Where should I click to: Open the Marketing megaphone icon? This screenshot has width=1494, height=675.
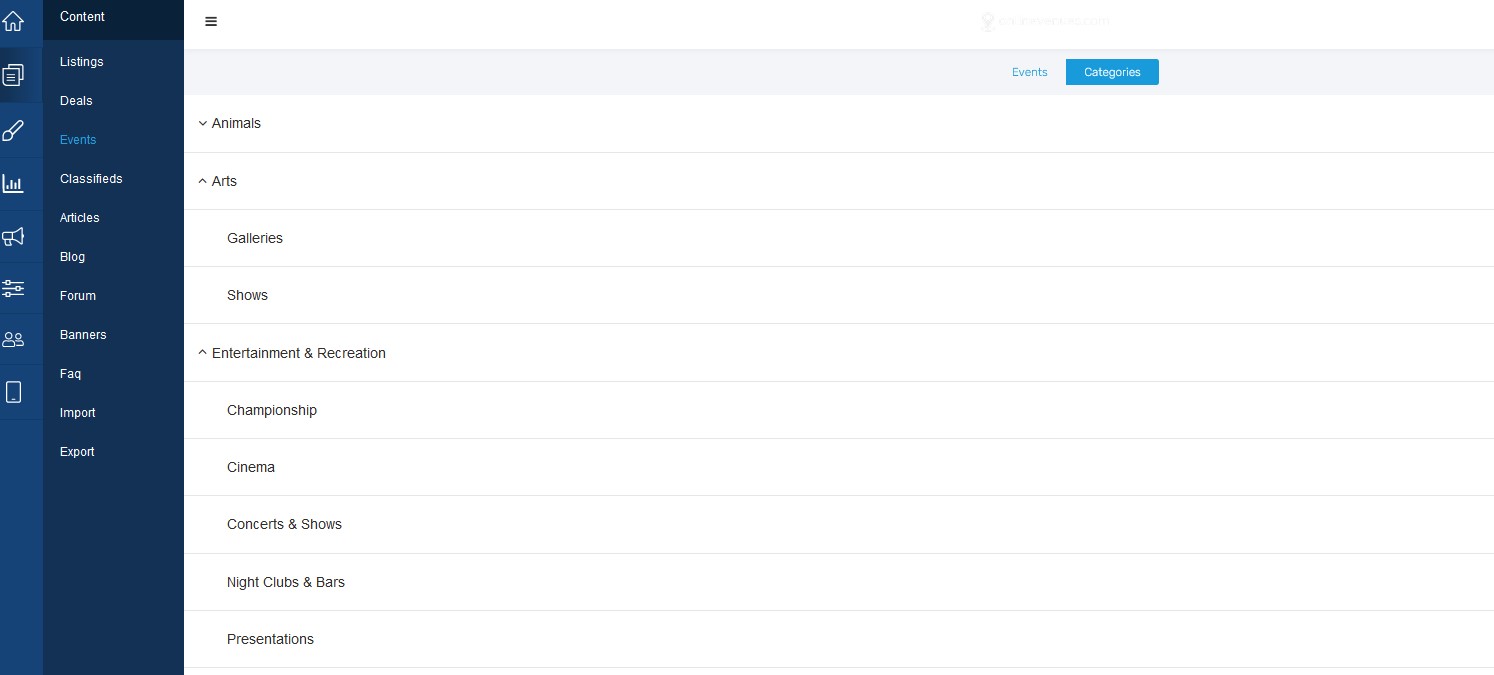pos(13,237)
